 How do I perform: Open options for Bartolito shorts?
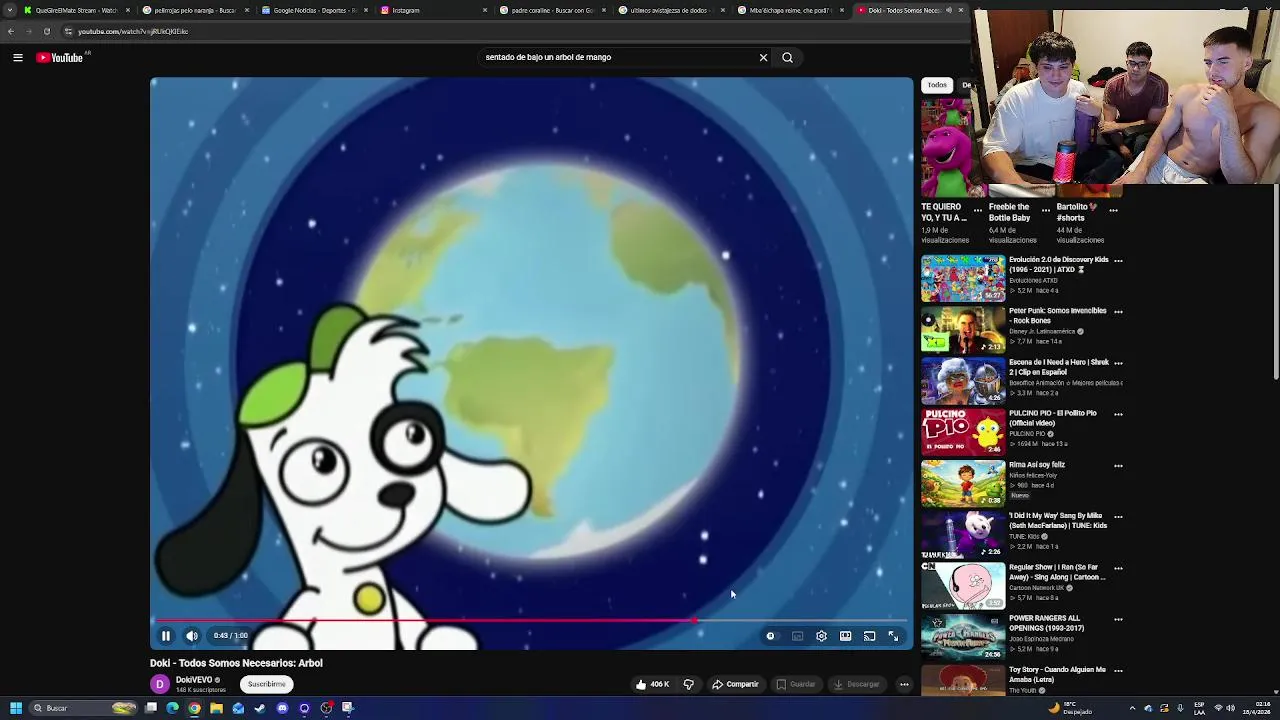pyautogui.click(x=1113, y=211)
